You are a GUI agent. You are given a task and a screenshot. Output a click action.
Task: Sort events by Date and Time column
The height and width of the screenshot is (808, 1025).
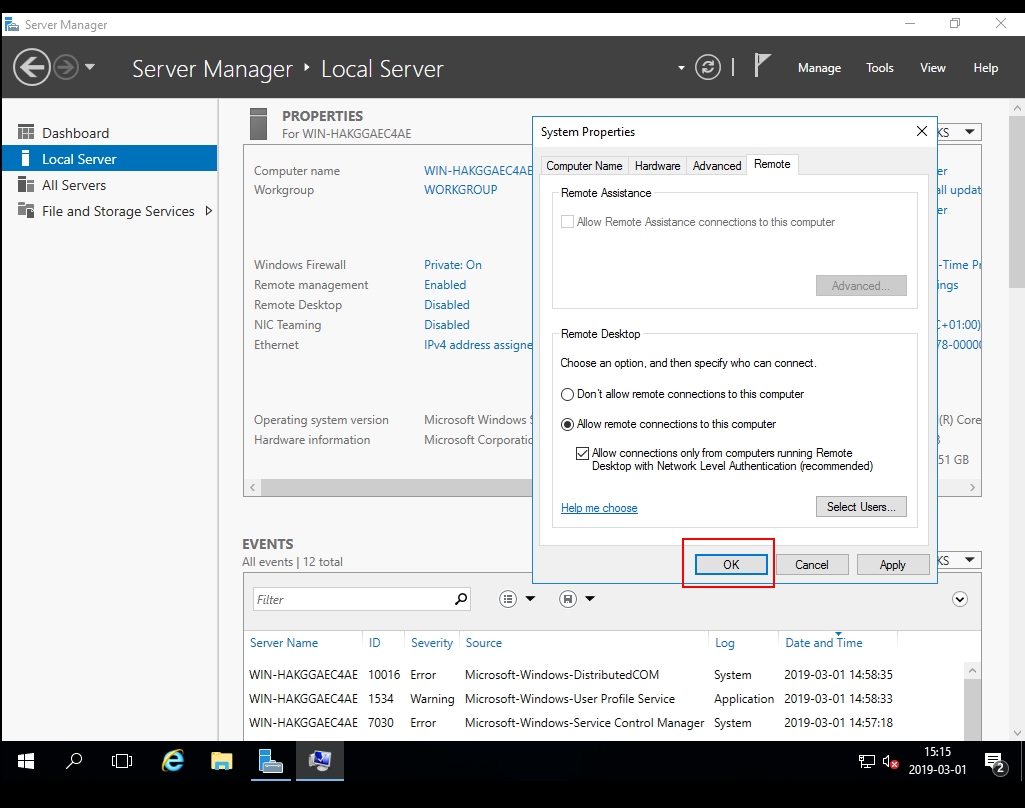coord(824,643)
